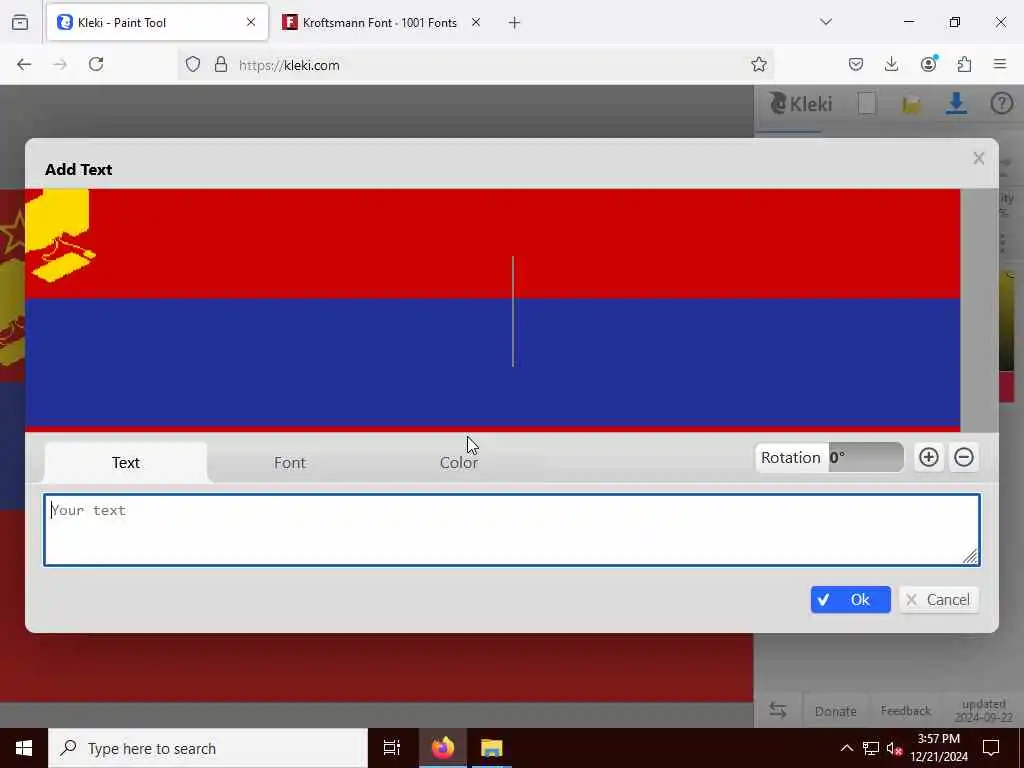Decrease rotation with the minus icon
This screenshot has height=768, width=1024.
964,457
